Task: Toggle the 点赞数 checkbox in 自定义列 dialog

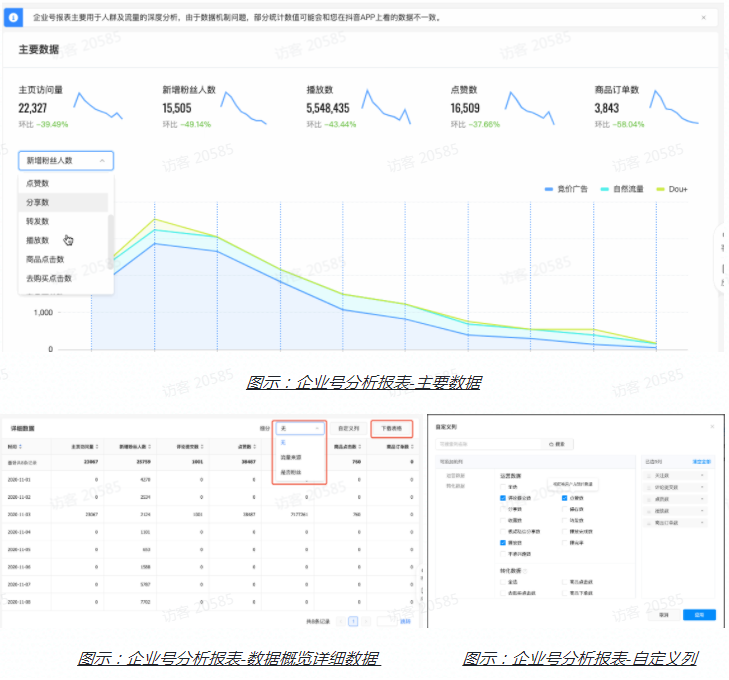Action: pos(566,497)
